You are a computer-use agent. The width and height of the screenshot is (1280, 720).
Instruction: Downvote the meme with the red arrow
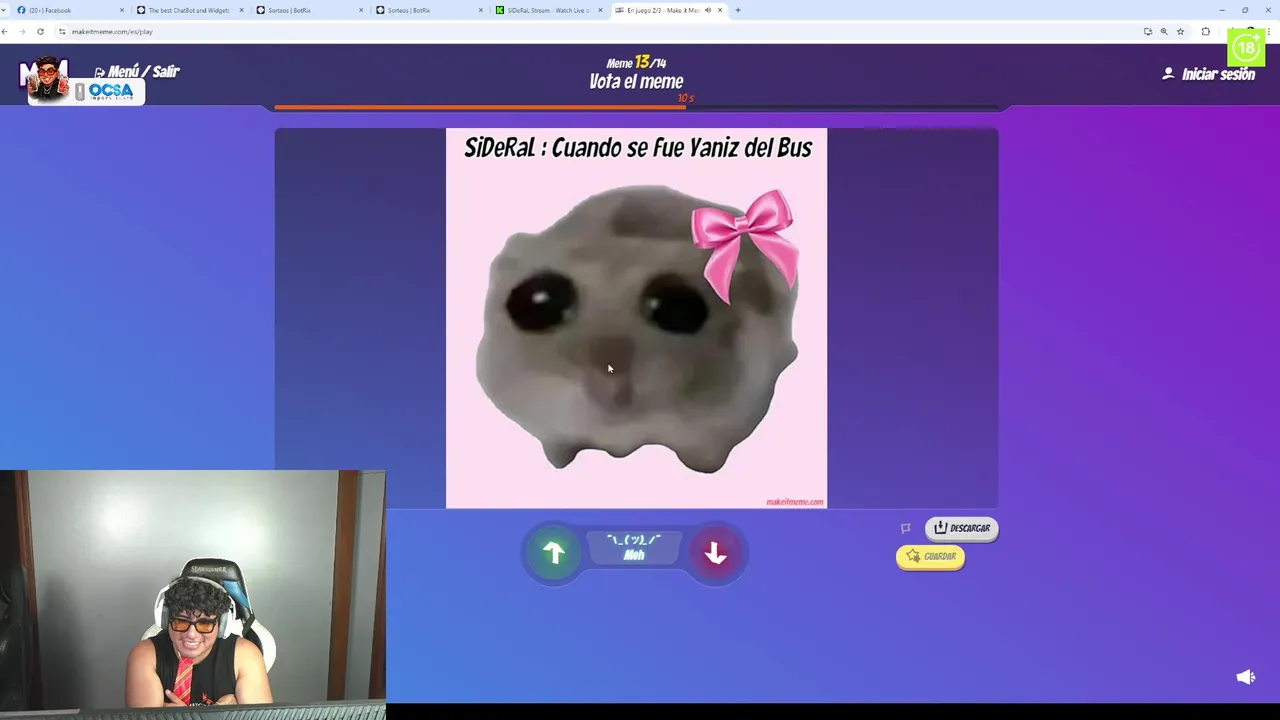coord(715,553)
